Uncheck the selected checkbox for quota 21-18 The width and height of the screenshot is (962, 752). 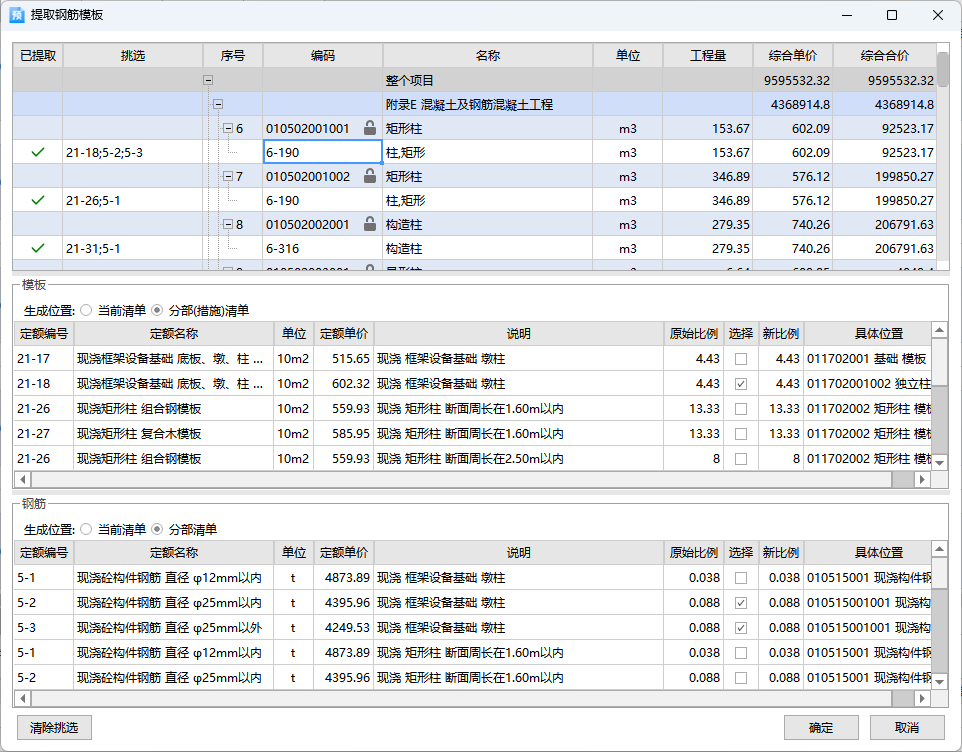click(740, 384)
